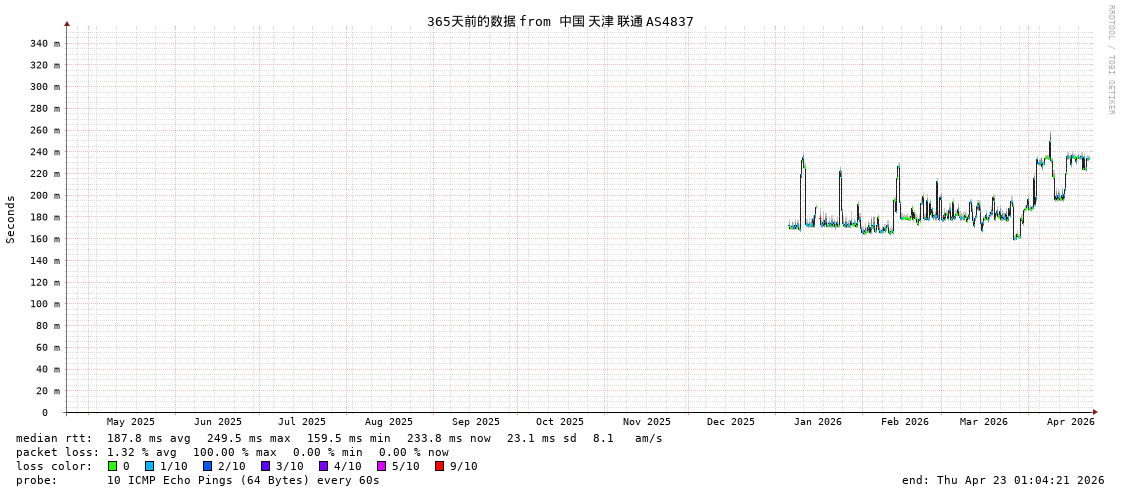This screenshot has width=1121, height=494.
Task: Click the end timestamp Thu Apr 23
Action: click(x=1002, y=480)
